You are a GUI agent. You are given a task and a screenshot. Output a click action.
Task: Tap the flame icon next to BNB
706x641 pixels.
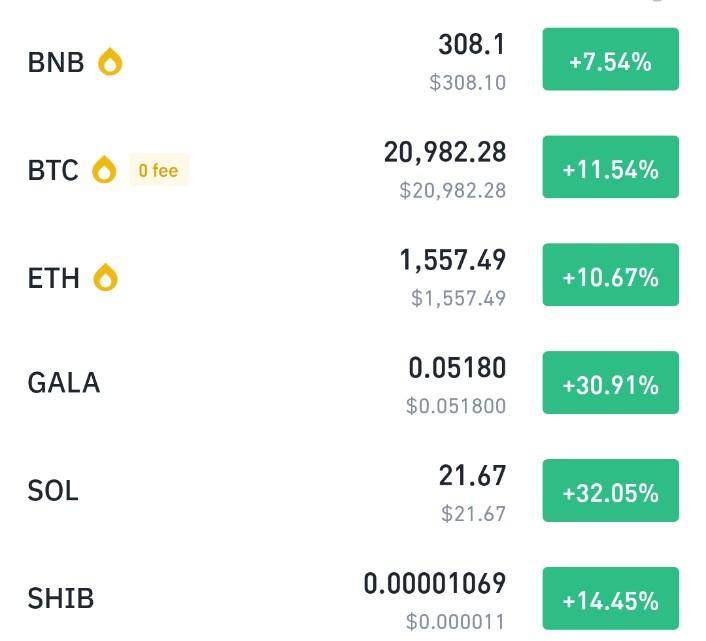tap(110, 61)
